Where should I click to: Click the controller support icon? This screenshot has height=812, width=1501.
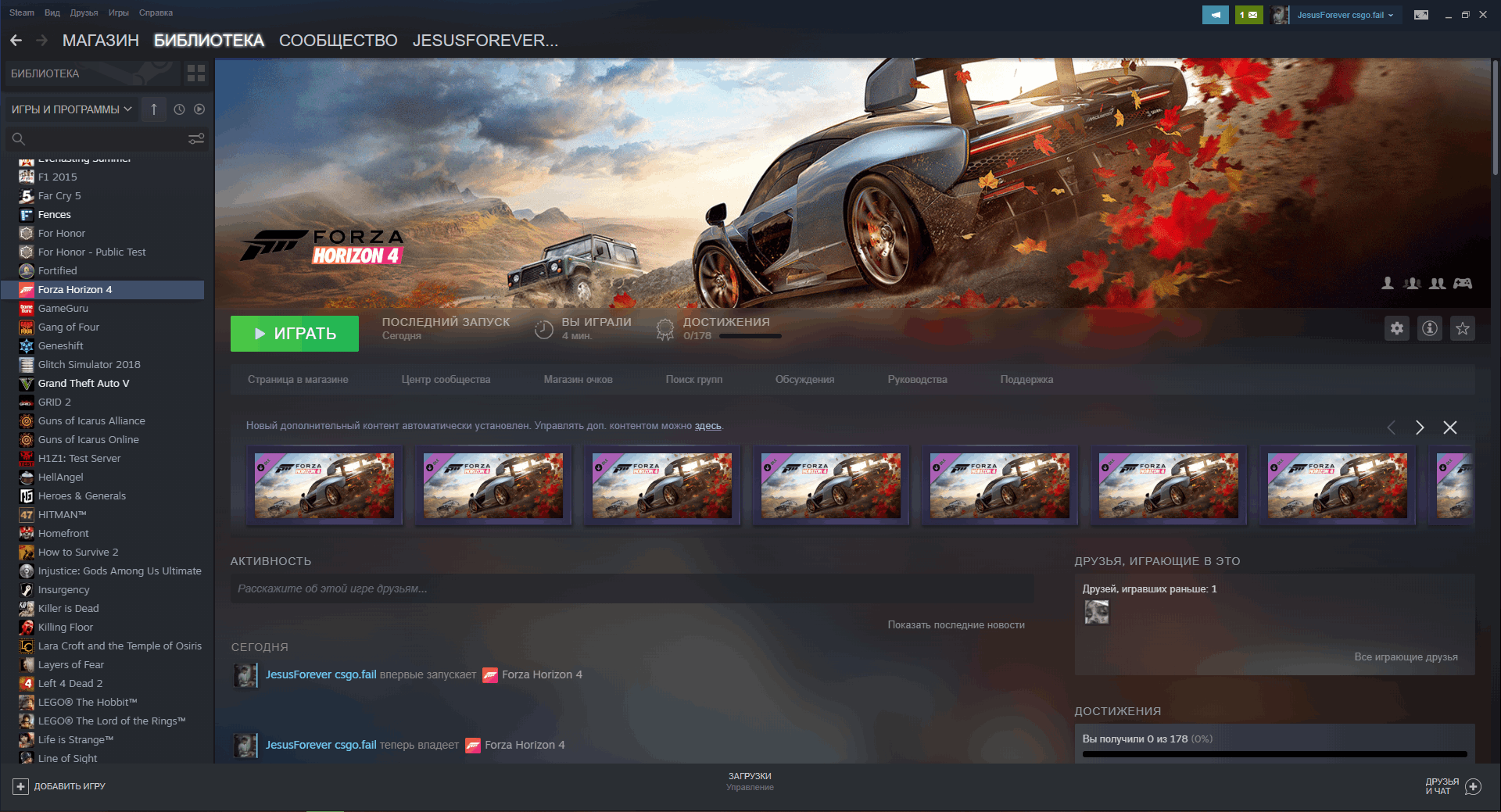(1463, 283)
